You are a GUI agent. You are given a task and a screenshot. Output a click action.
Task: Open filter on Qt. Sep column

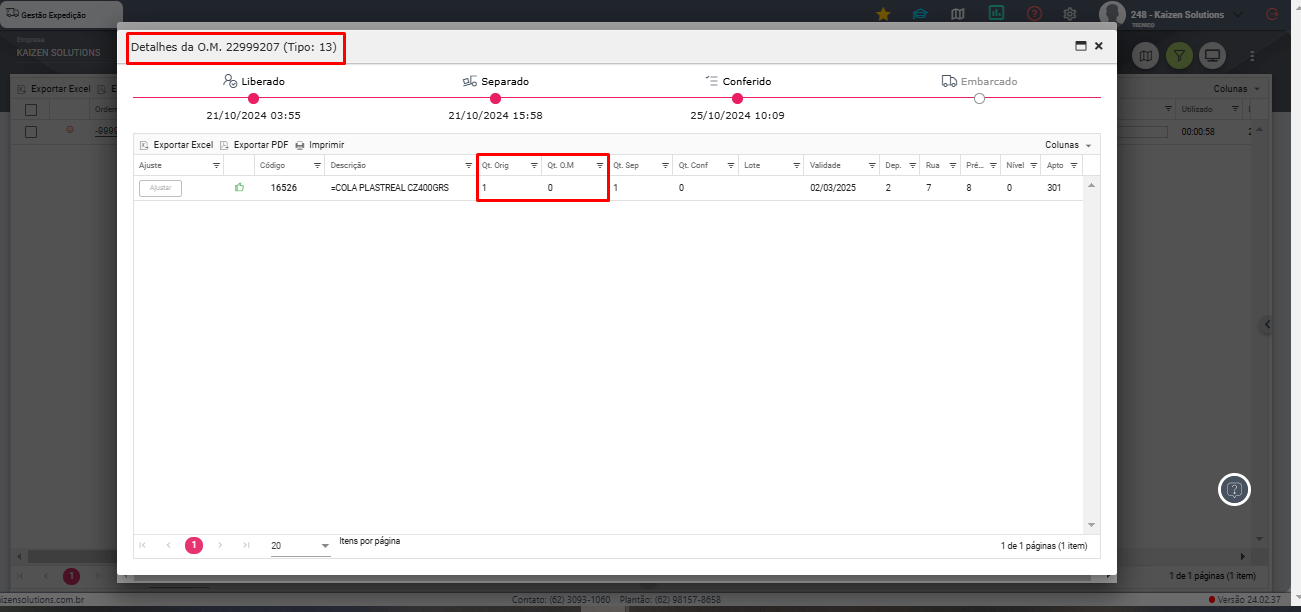tap(664, 165)
